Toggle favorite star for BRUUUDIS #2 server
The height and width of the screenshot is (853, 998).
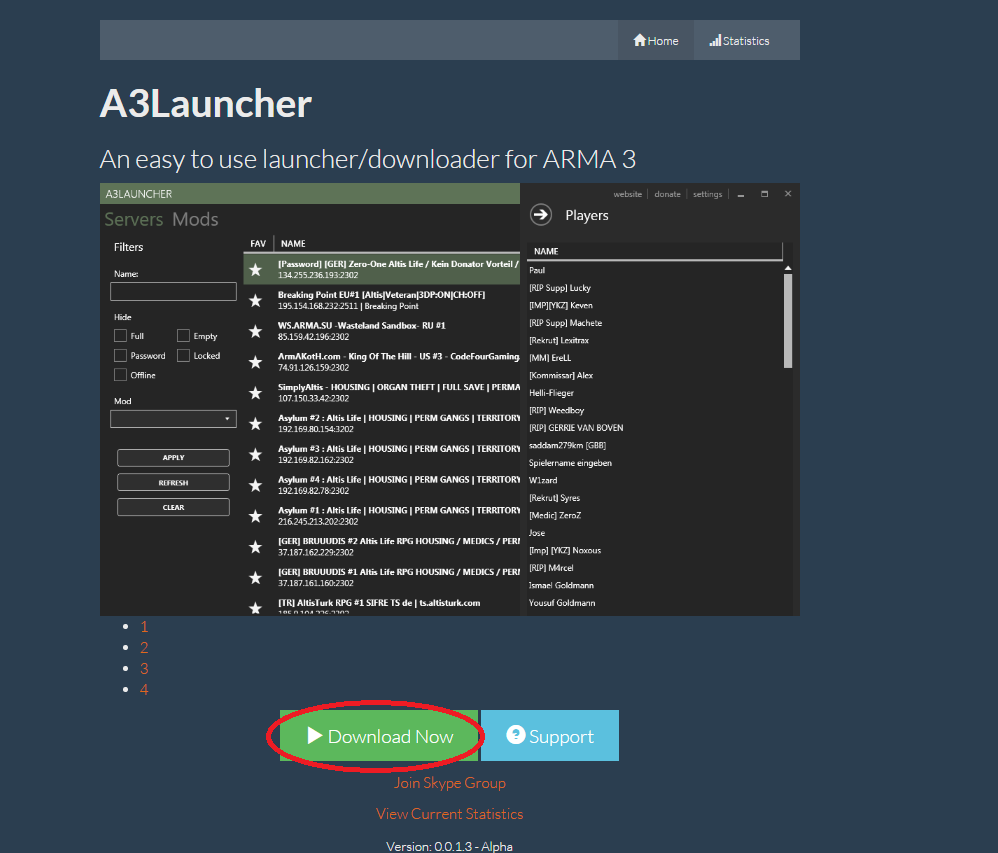[256, 547]
